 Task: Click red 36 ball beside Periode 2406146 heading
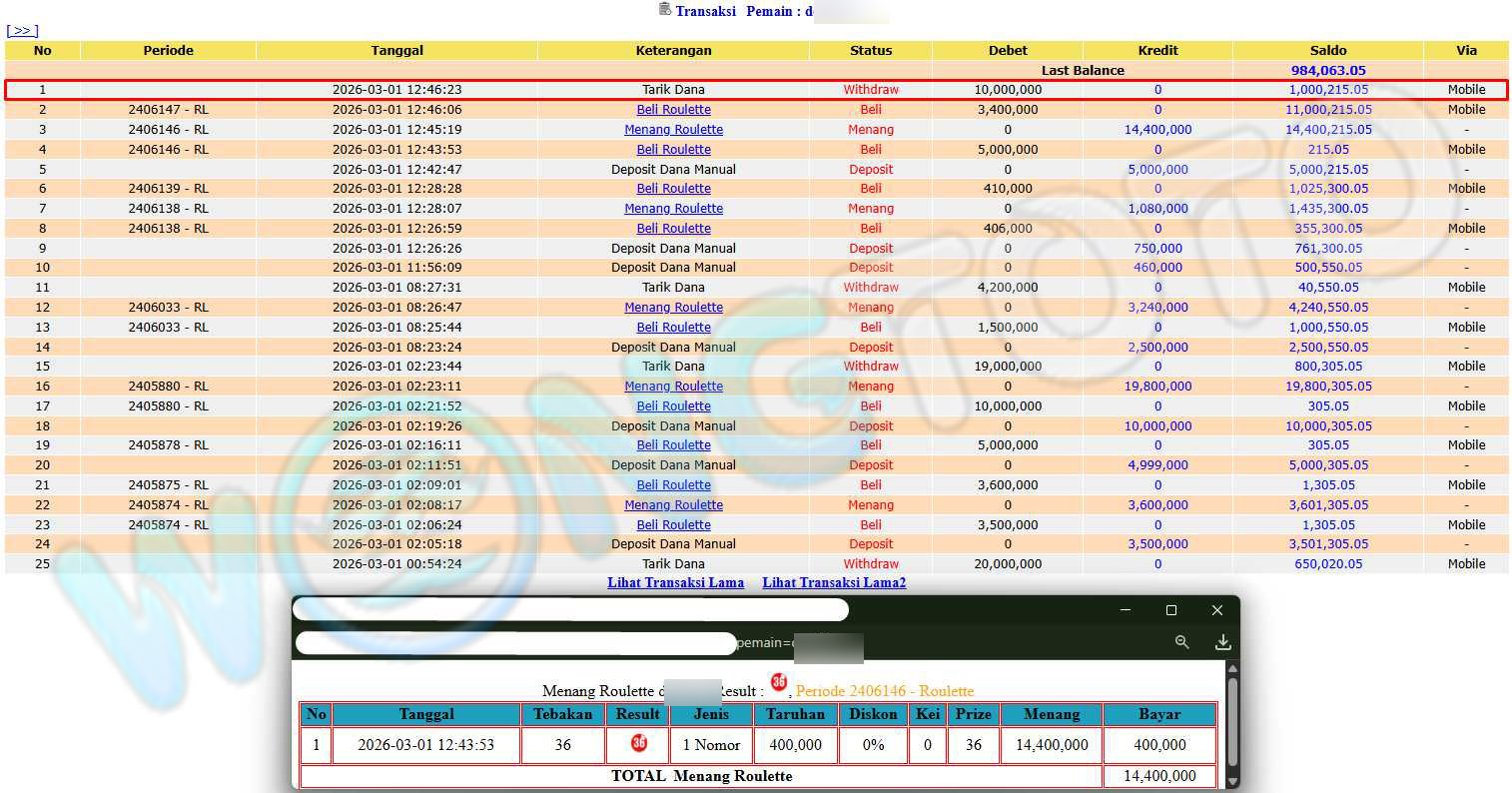pos(779,682)
